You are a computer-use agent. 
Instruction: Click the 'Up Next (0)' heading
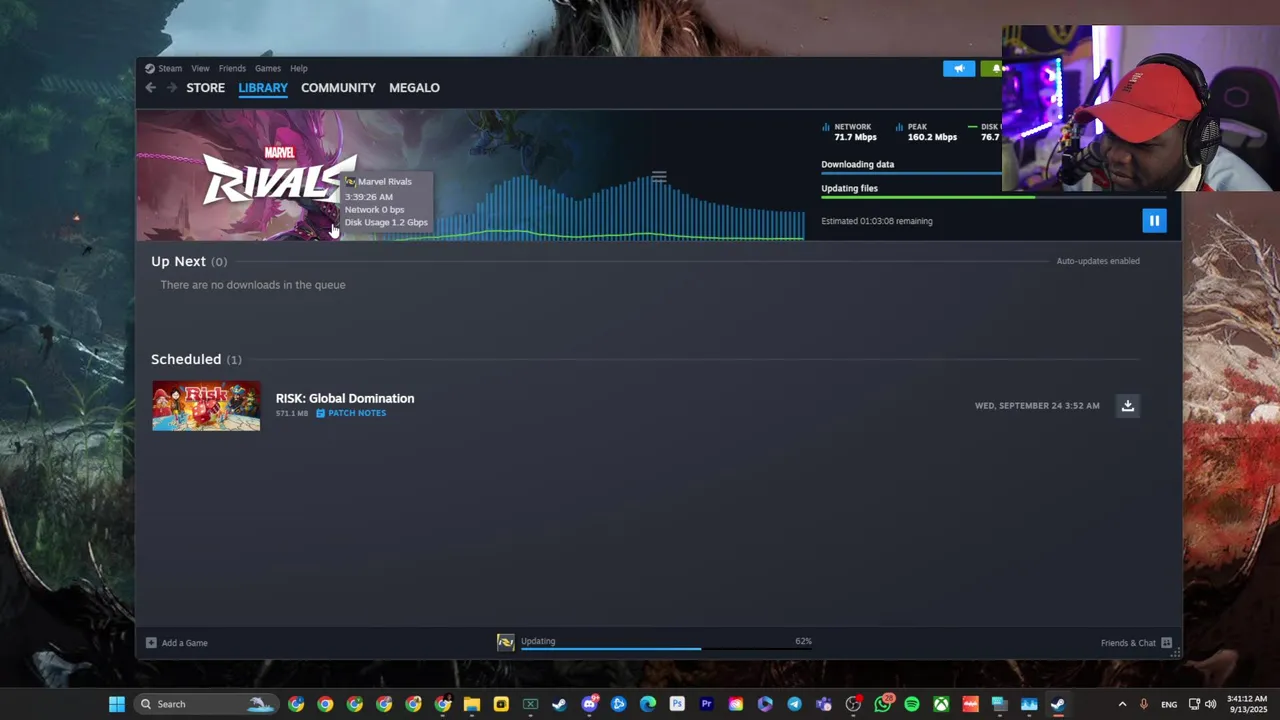pos(189,261)
